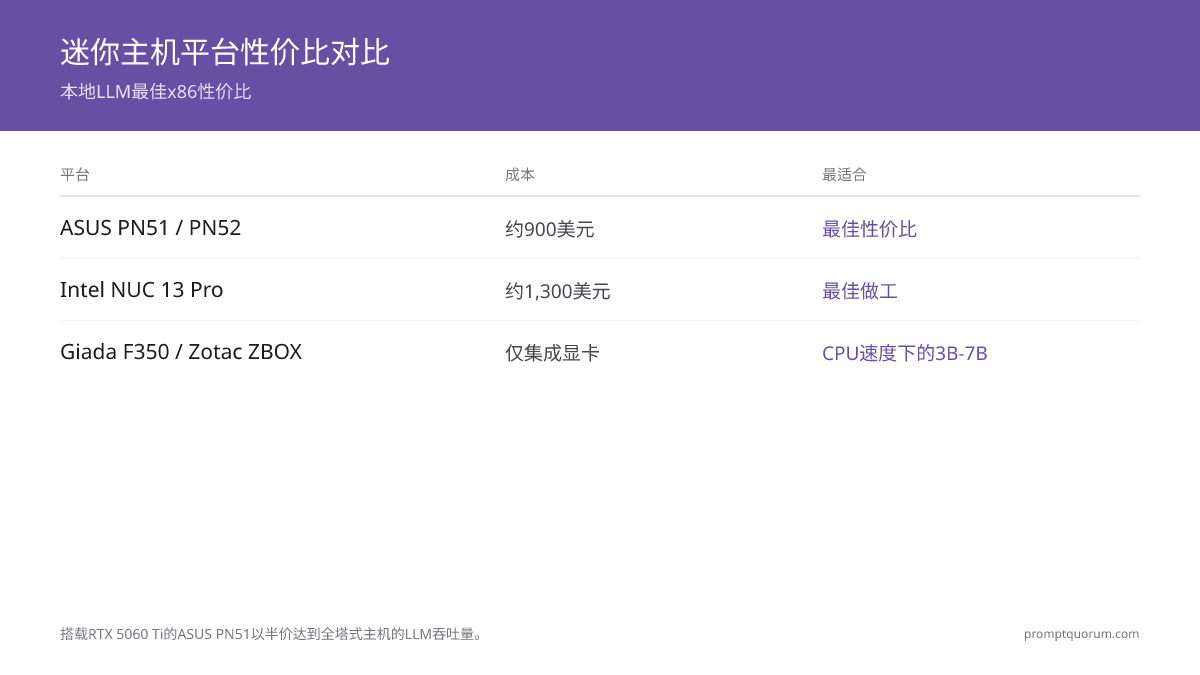Open the promptquorum.com link

coord(1082,634)
